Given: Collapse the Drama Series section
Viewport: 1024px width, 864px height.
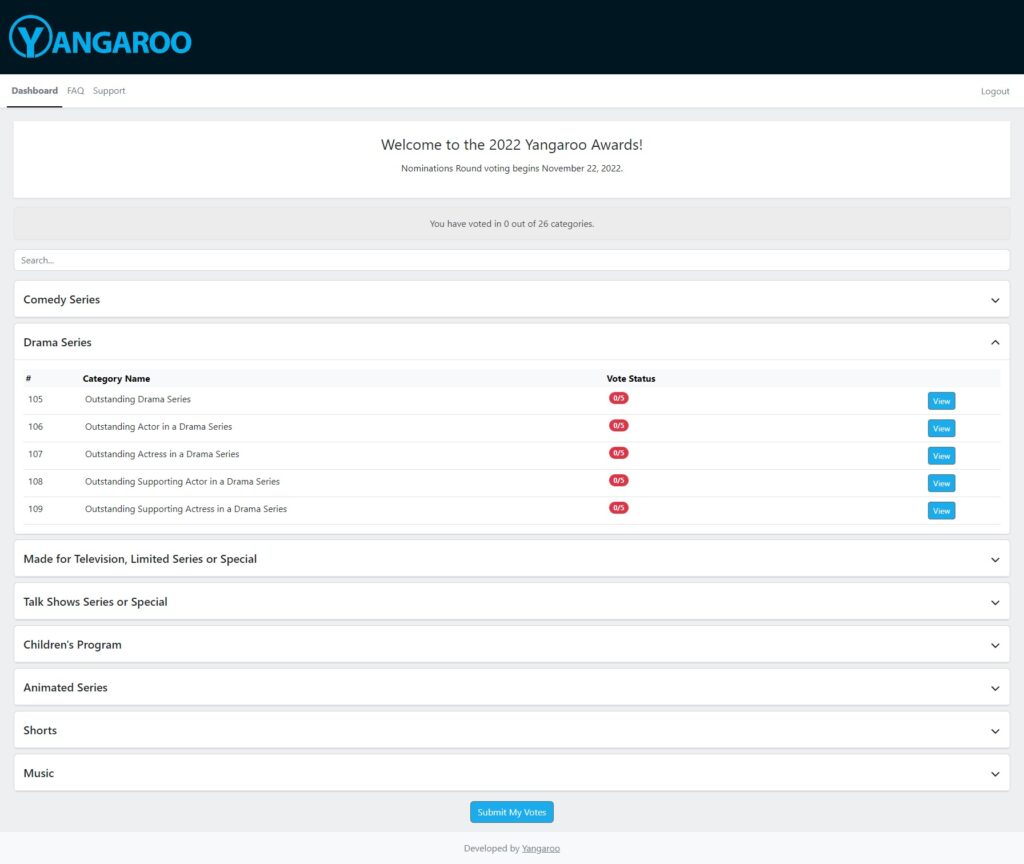Looking at the screenshot, I should click(x=994, y=342).
